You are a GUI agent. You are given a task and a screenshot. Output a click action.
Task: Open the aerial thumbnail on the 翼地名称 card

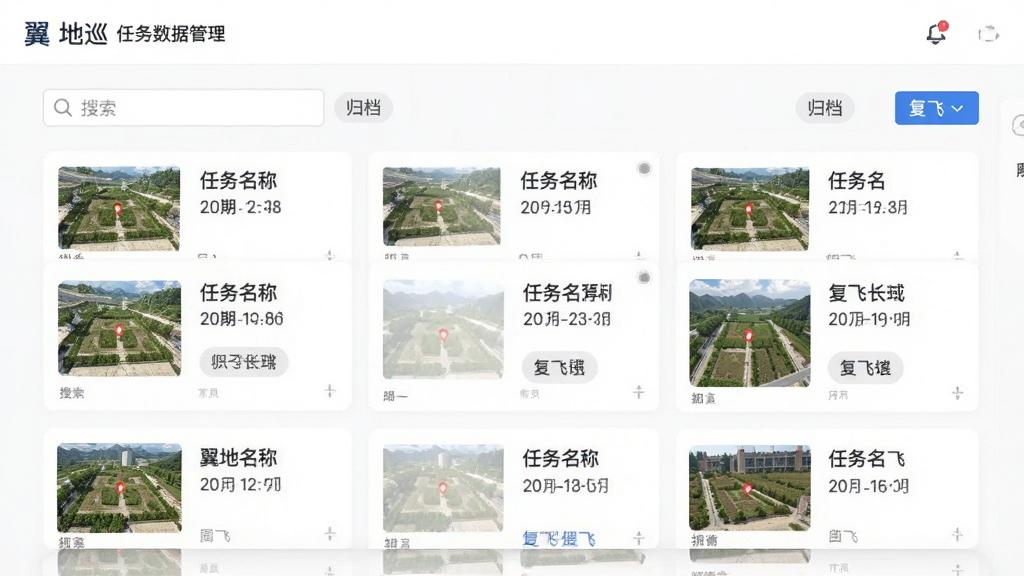pos(119,488)
